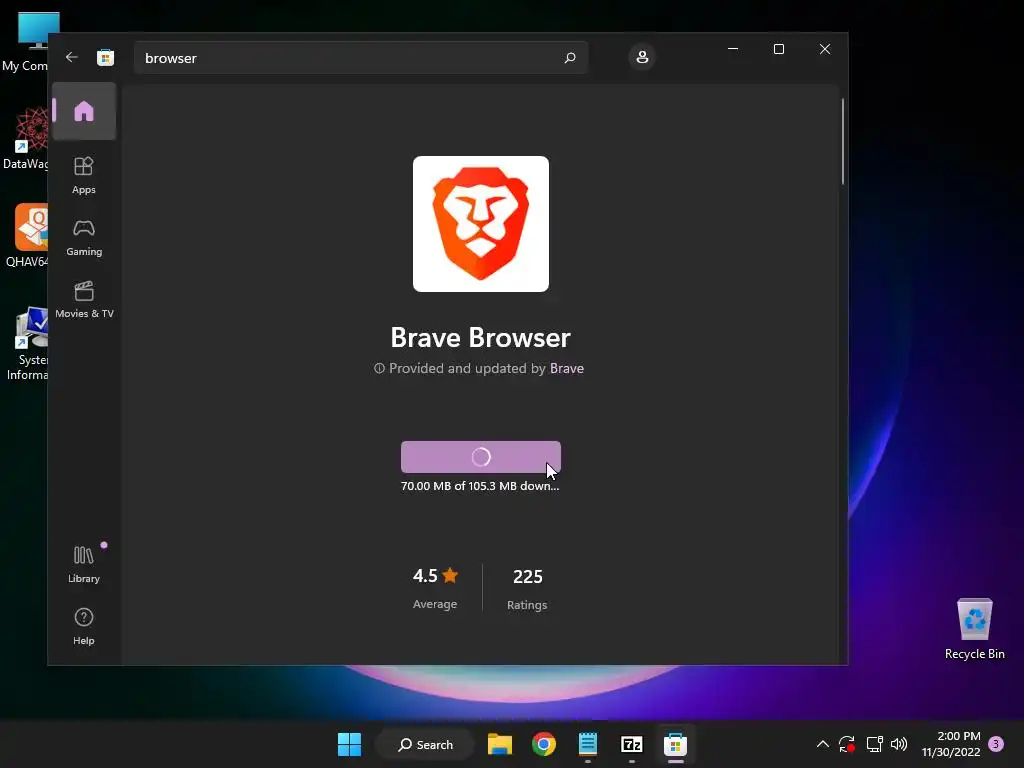Close the Microsoft Store window
Screen dimensions: 1024x768
(x=825, y=49)
